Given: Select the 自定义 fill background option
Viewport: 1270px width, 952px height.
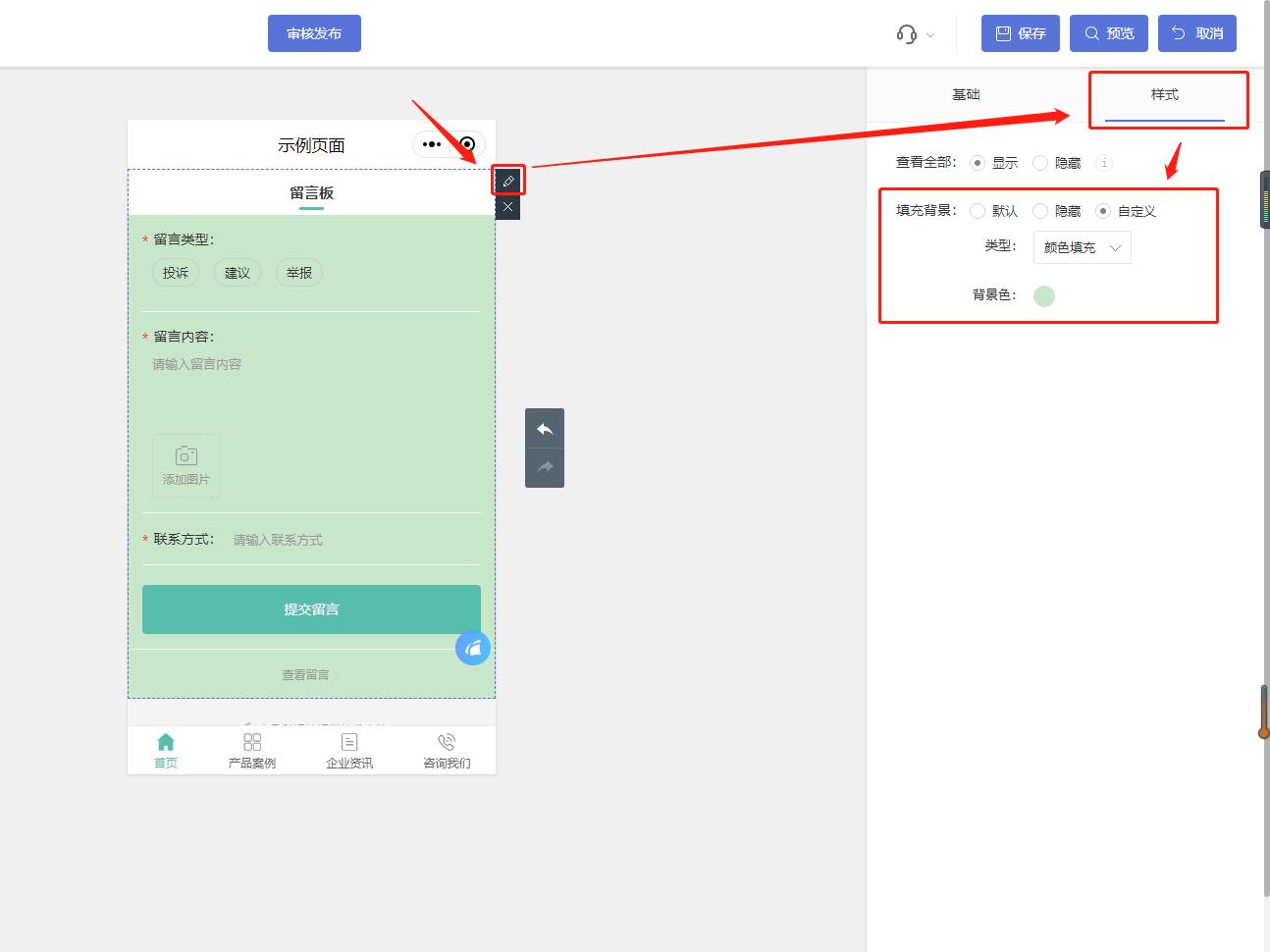Looking at the screenshot, I should pyautogui.click(x=1104, y=211).
